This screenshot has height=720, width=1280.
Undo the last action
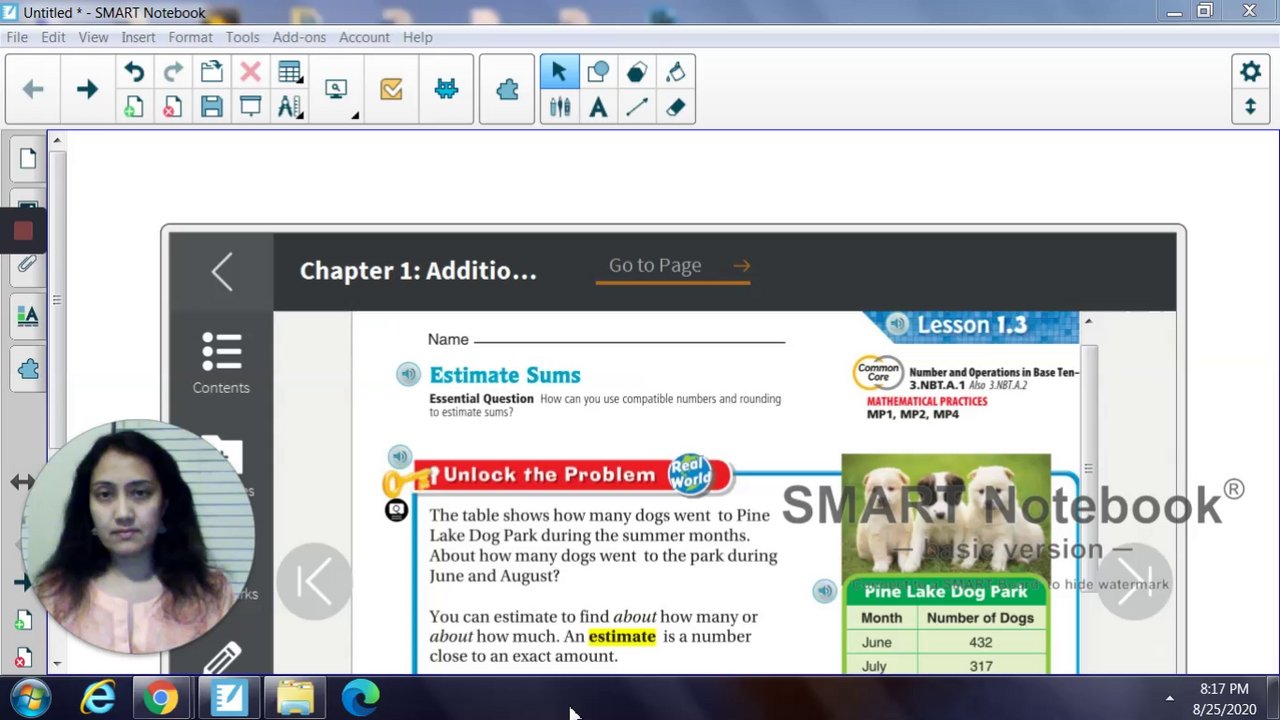click(x=134, y=72)
